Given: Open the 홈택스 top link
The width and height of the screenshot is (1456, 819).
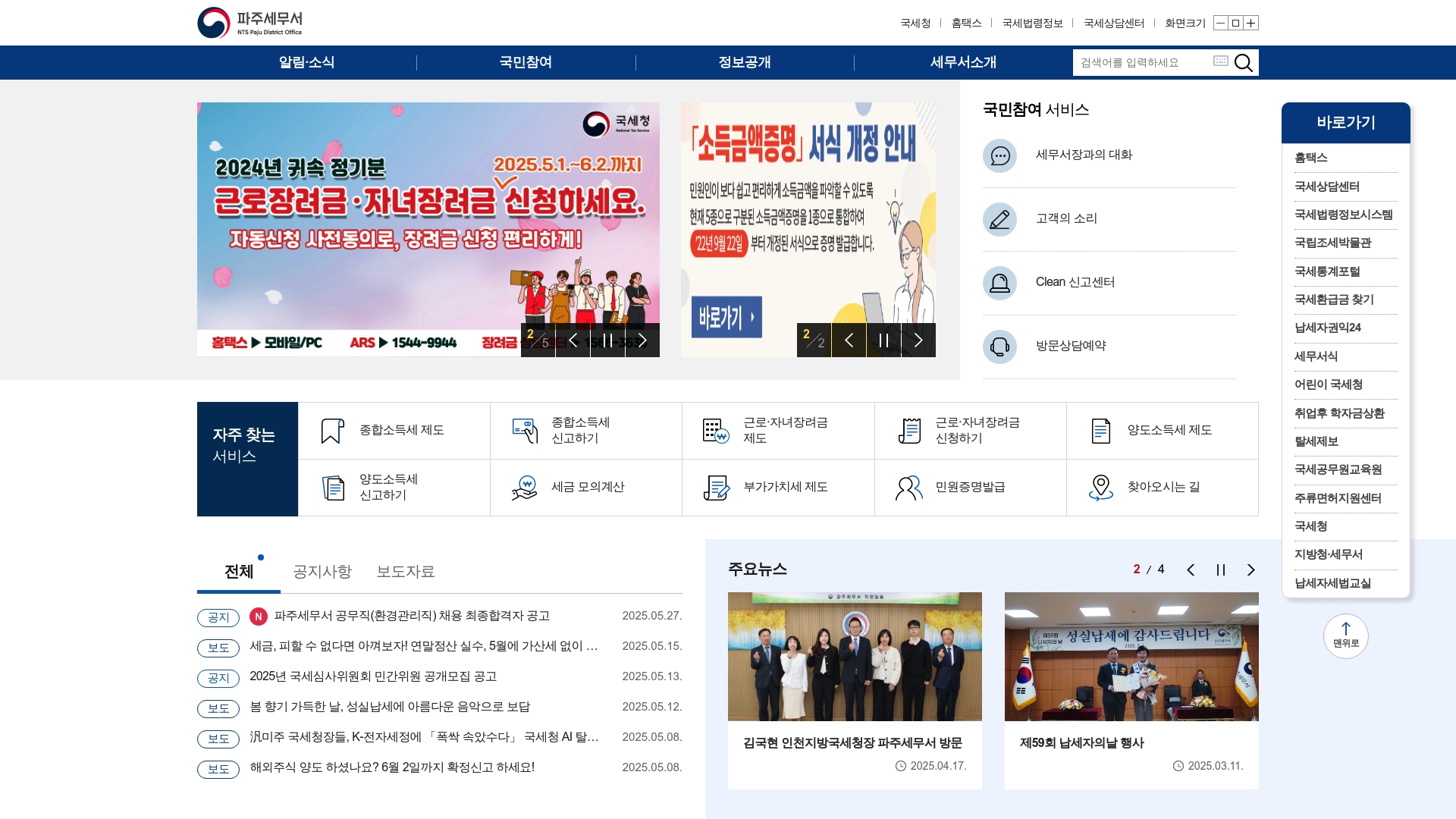Looking at the screenshot, I should pyautogui.click(x=967, y=23).
